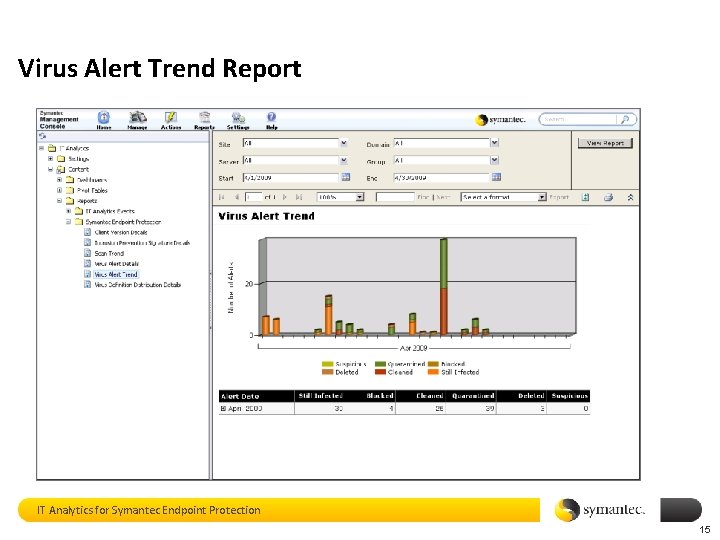720x540 pixels.
Task: Open the Select a format dropdown
Action: pos(542,197)
